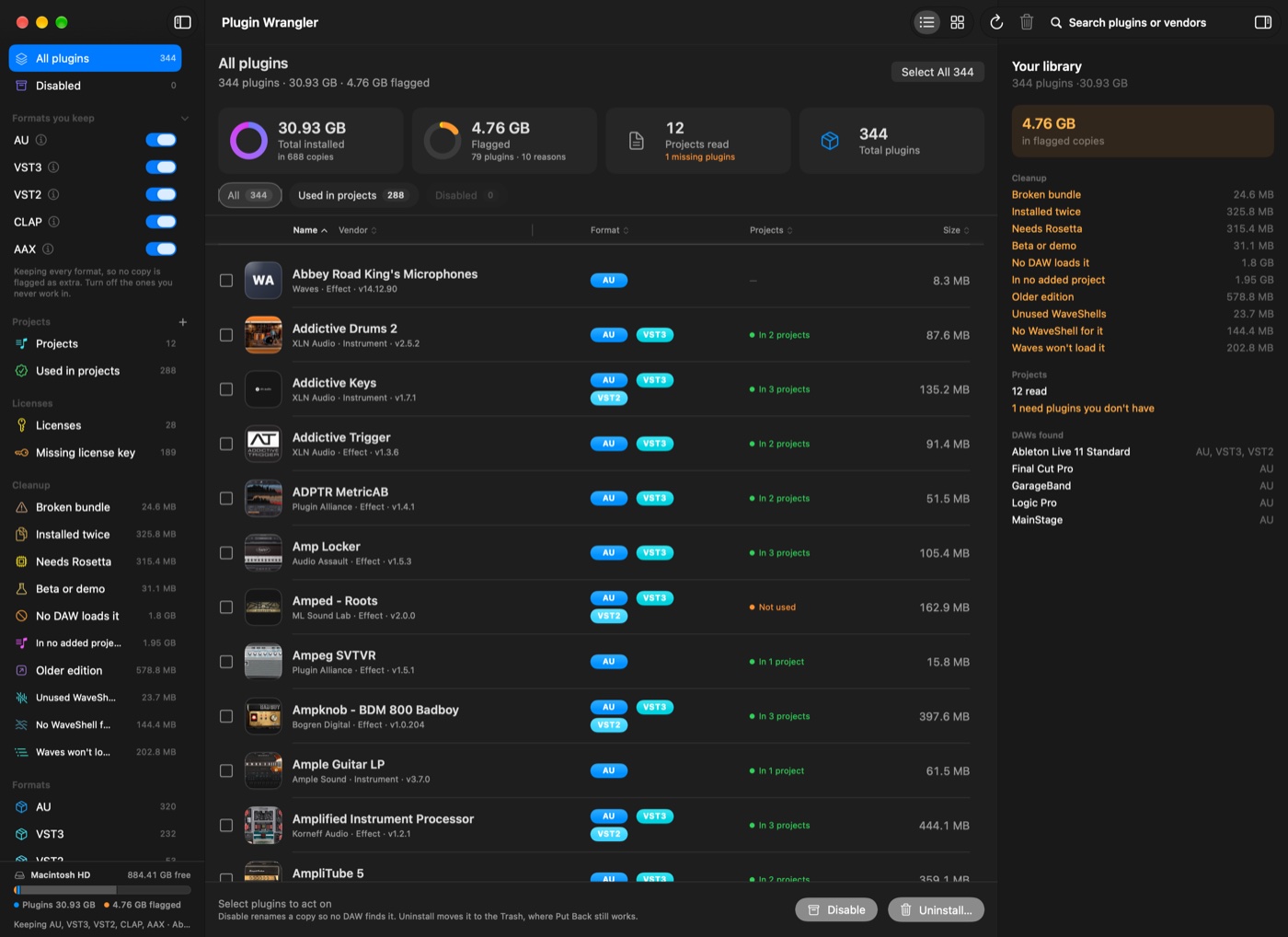
Task: Show info for the AAX format
Action: [x=48, y=249]
